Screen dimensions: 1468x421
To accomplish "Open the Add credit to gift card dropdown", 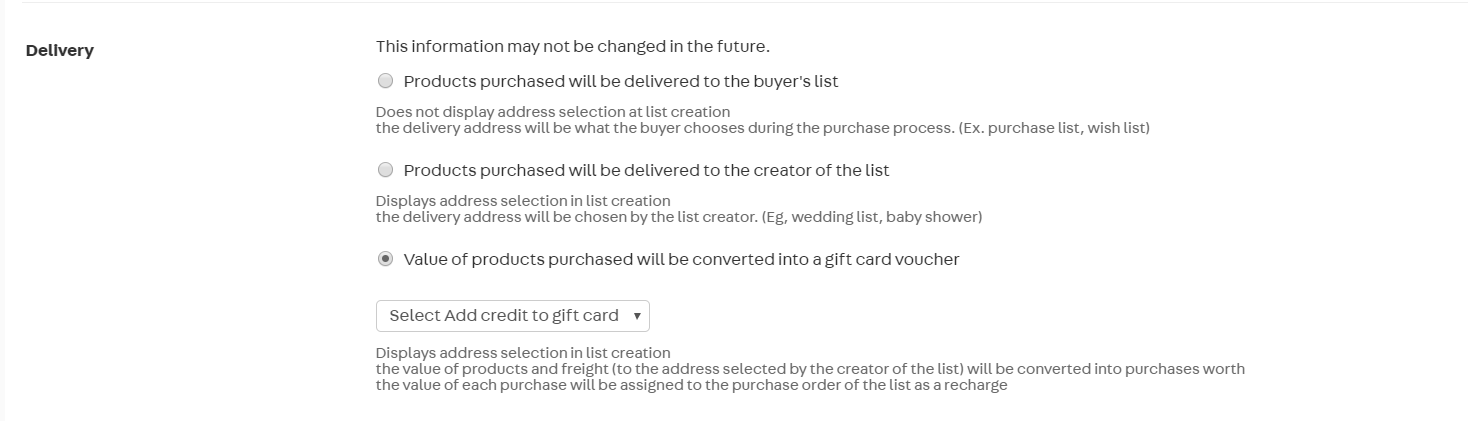I will (504, 316).
